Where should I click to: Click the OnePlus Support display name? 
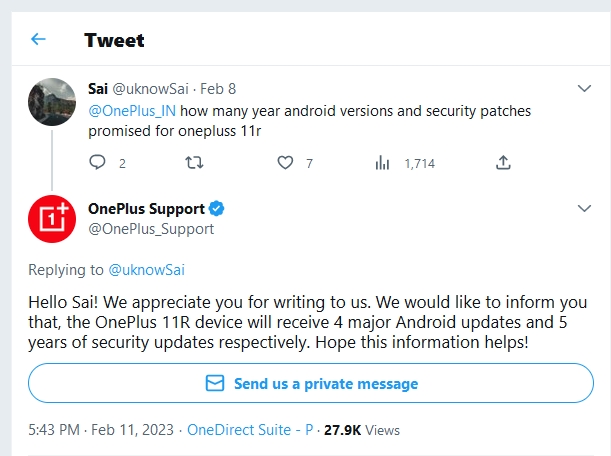pos(146,209)
